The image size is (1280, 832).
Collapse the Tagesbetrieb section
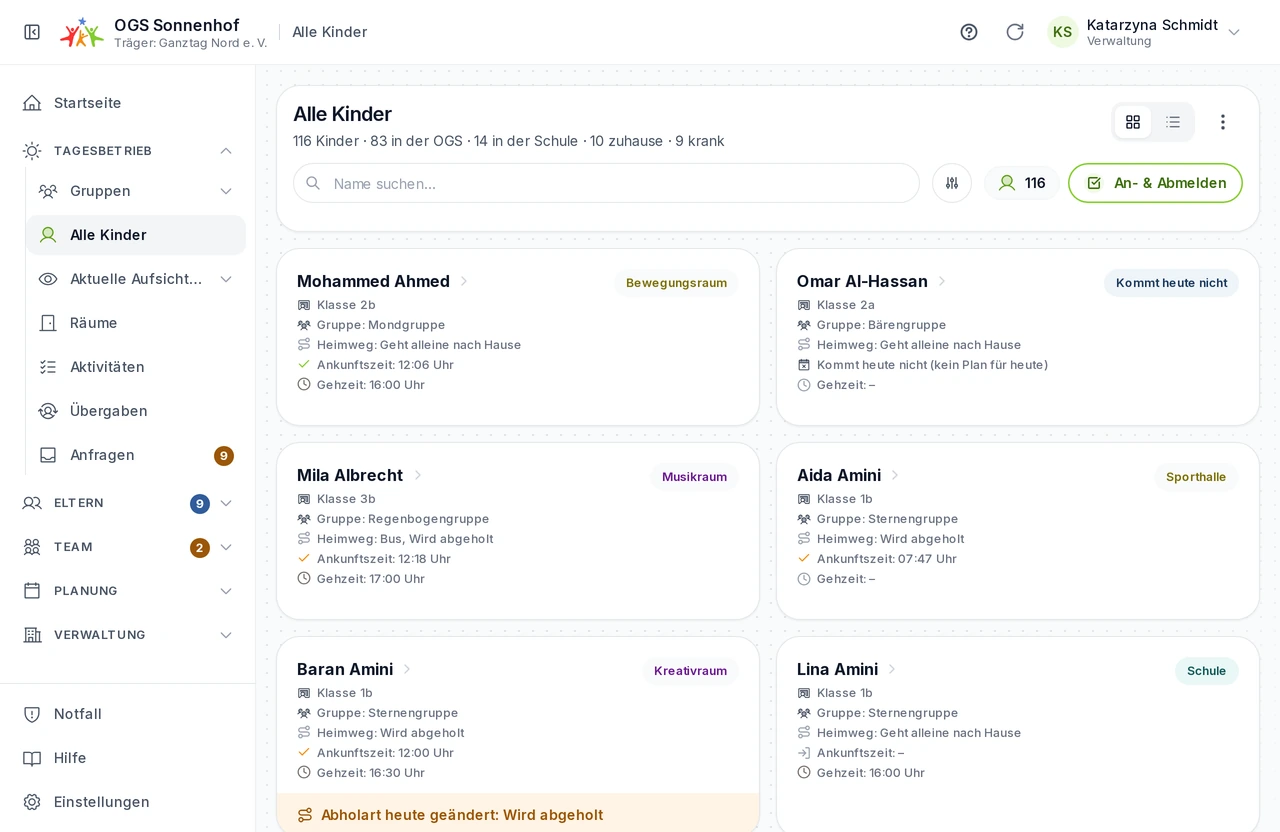(226, 151)
